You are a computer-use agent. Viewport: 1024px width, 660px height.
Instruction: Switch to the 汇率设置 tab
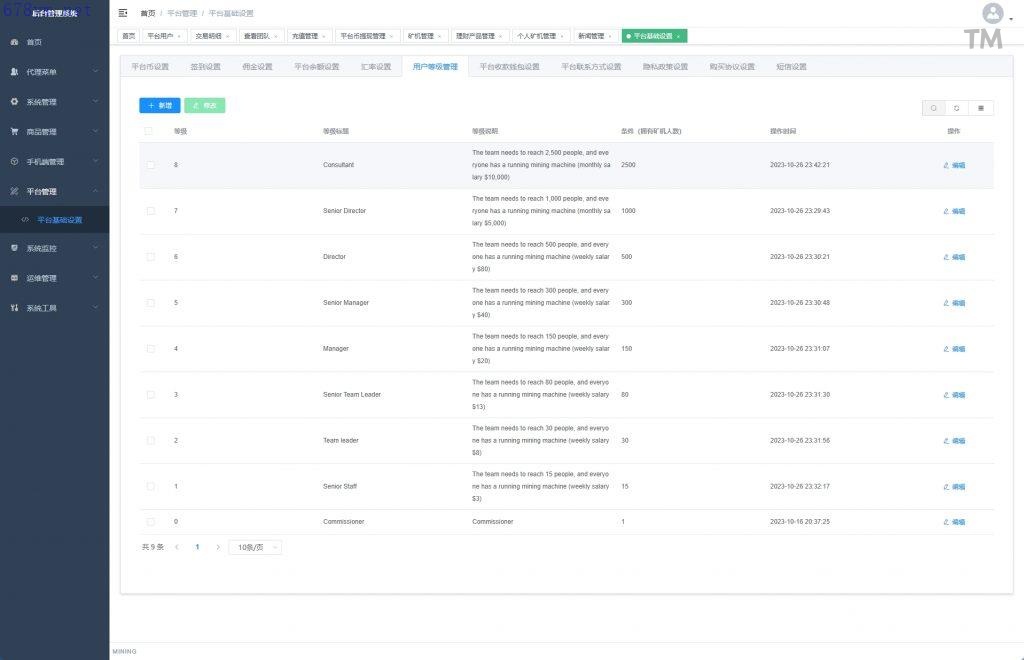click(x=376, y=67)
